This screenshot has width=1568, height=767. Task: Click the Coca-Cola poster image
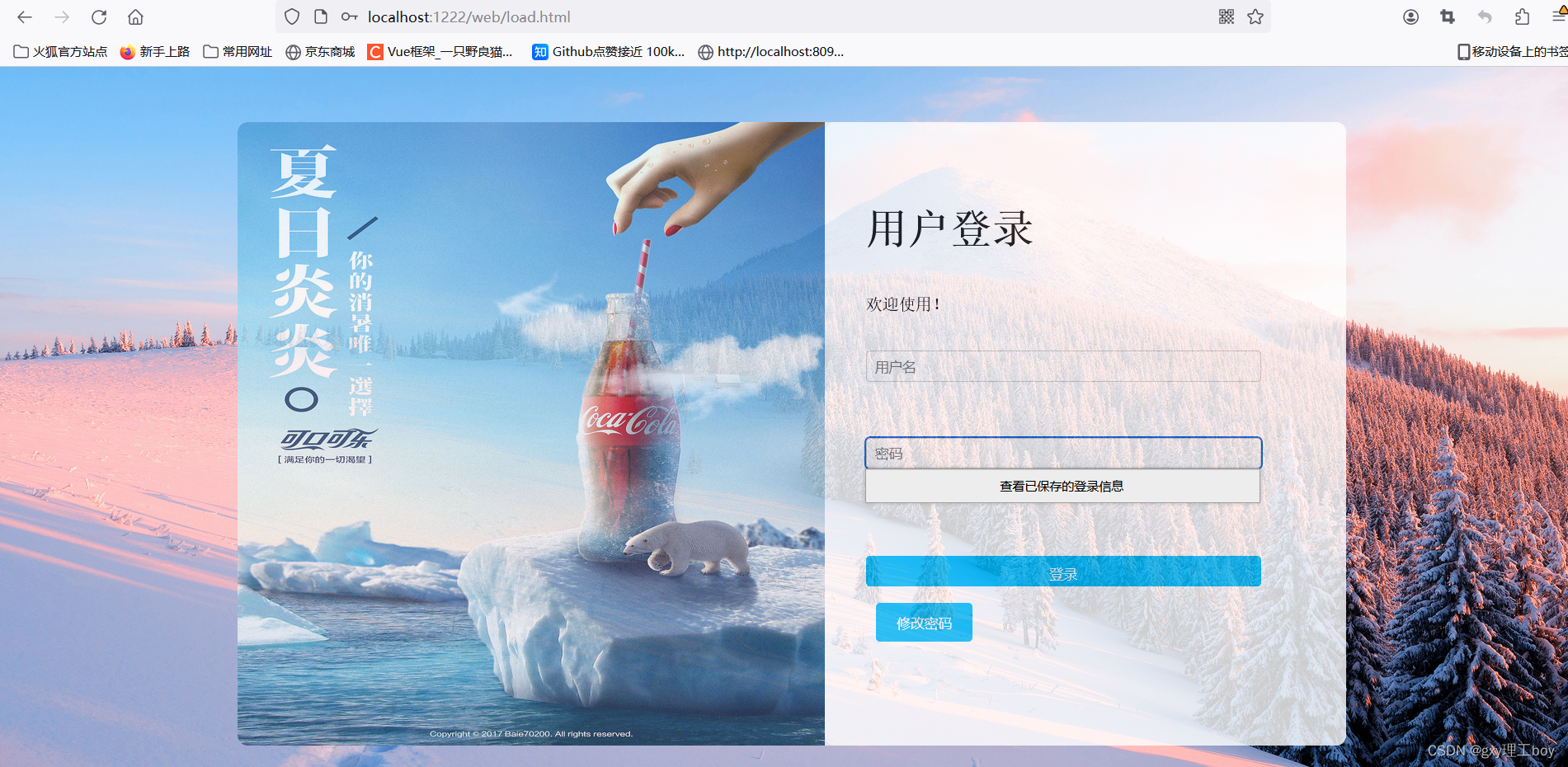(531, 434)
